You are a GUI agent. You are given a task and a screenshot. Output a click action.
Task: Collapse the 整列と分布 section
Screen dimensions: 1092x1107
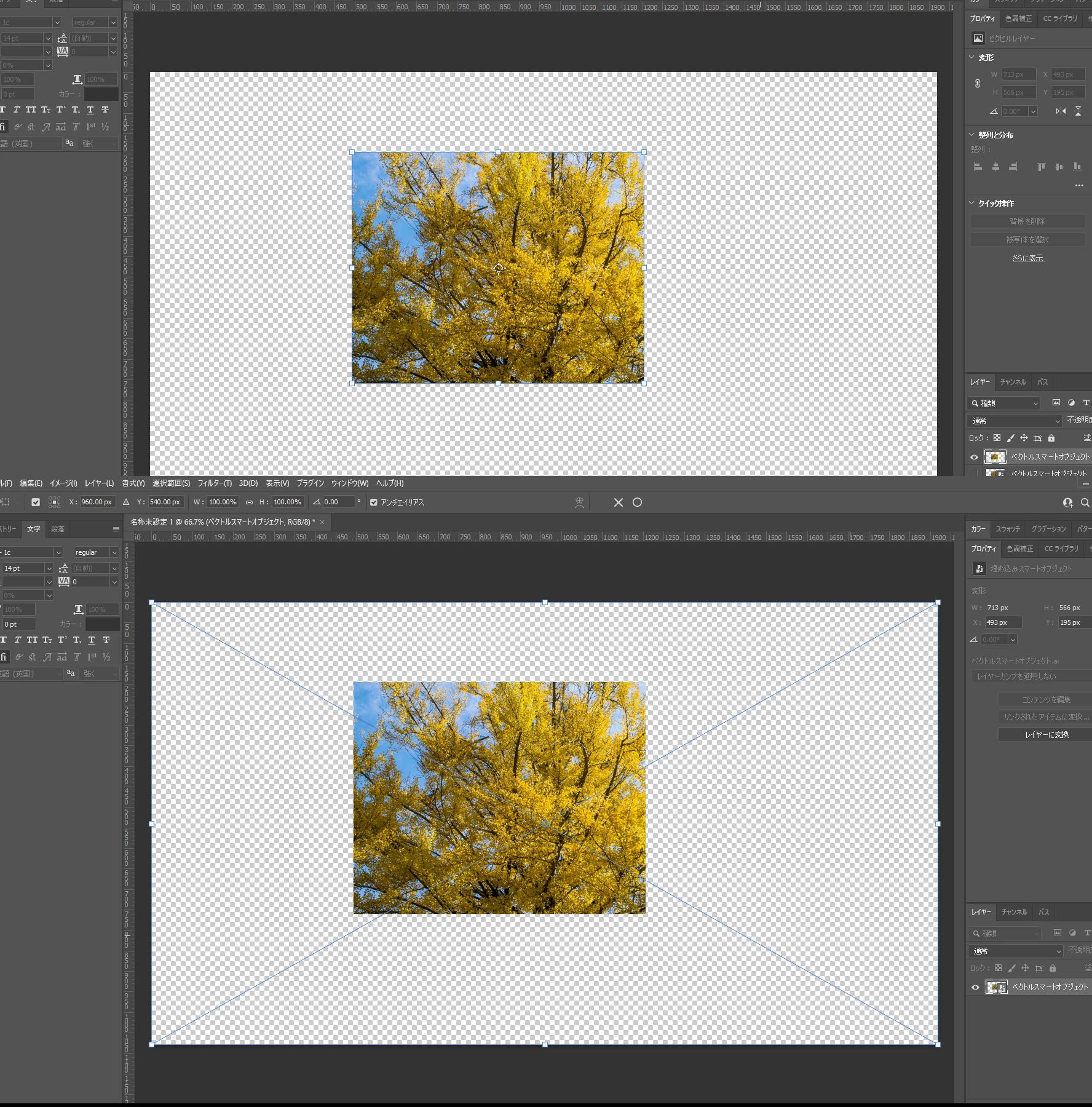pyautogui.click(x=971, y=135)
